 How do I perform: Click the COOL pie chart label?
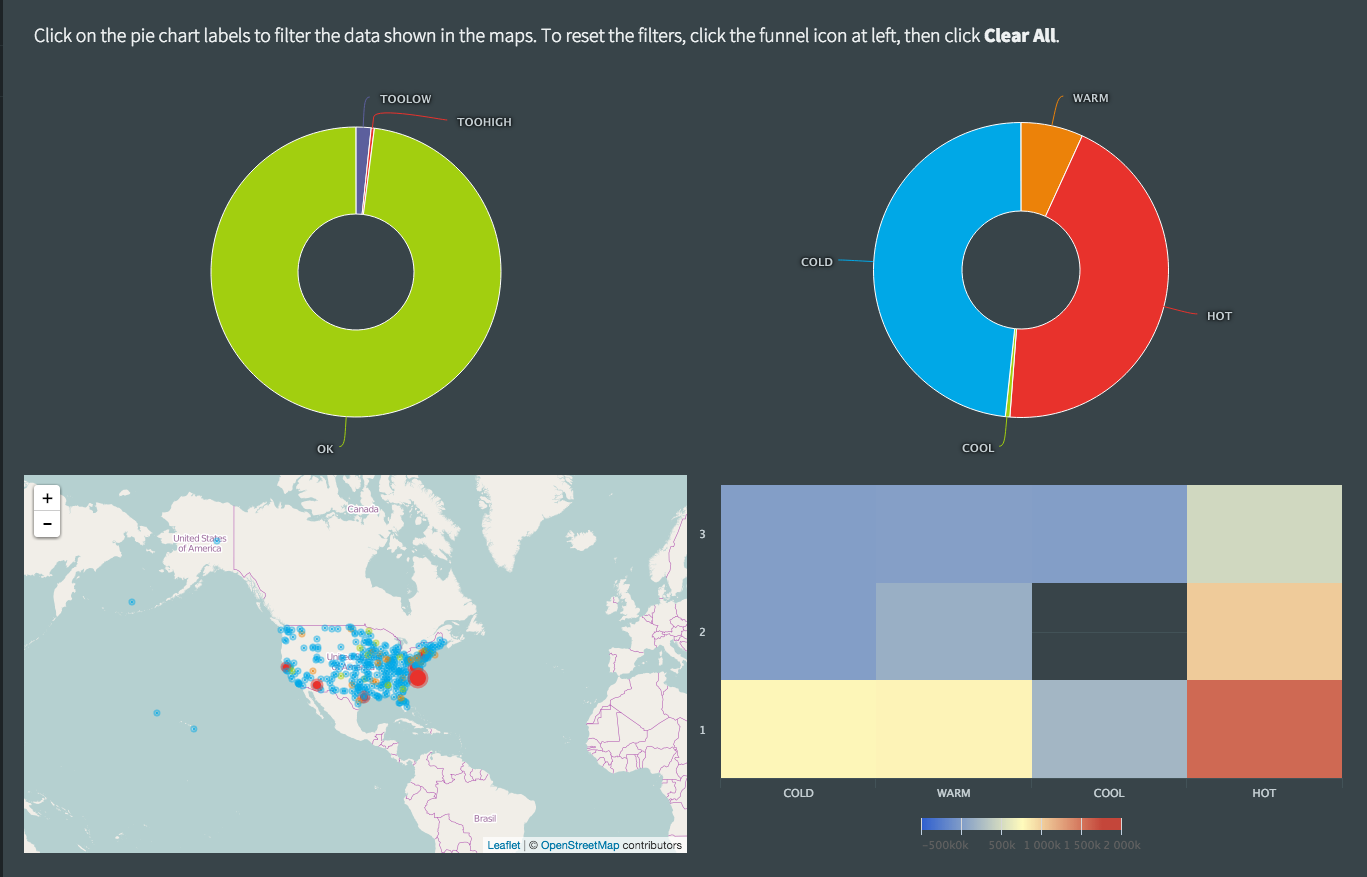(x=978, y=448)
